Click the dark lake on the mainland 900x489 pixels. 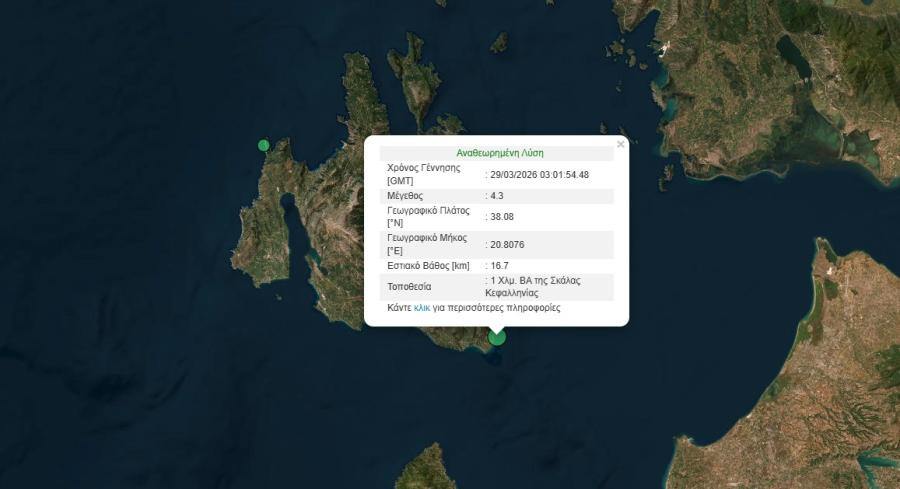tap(793, 56)
